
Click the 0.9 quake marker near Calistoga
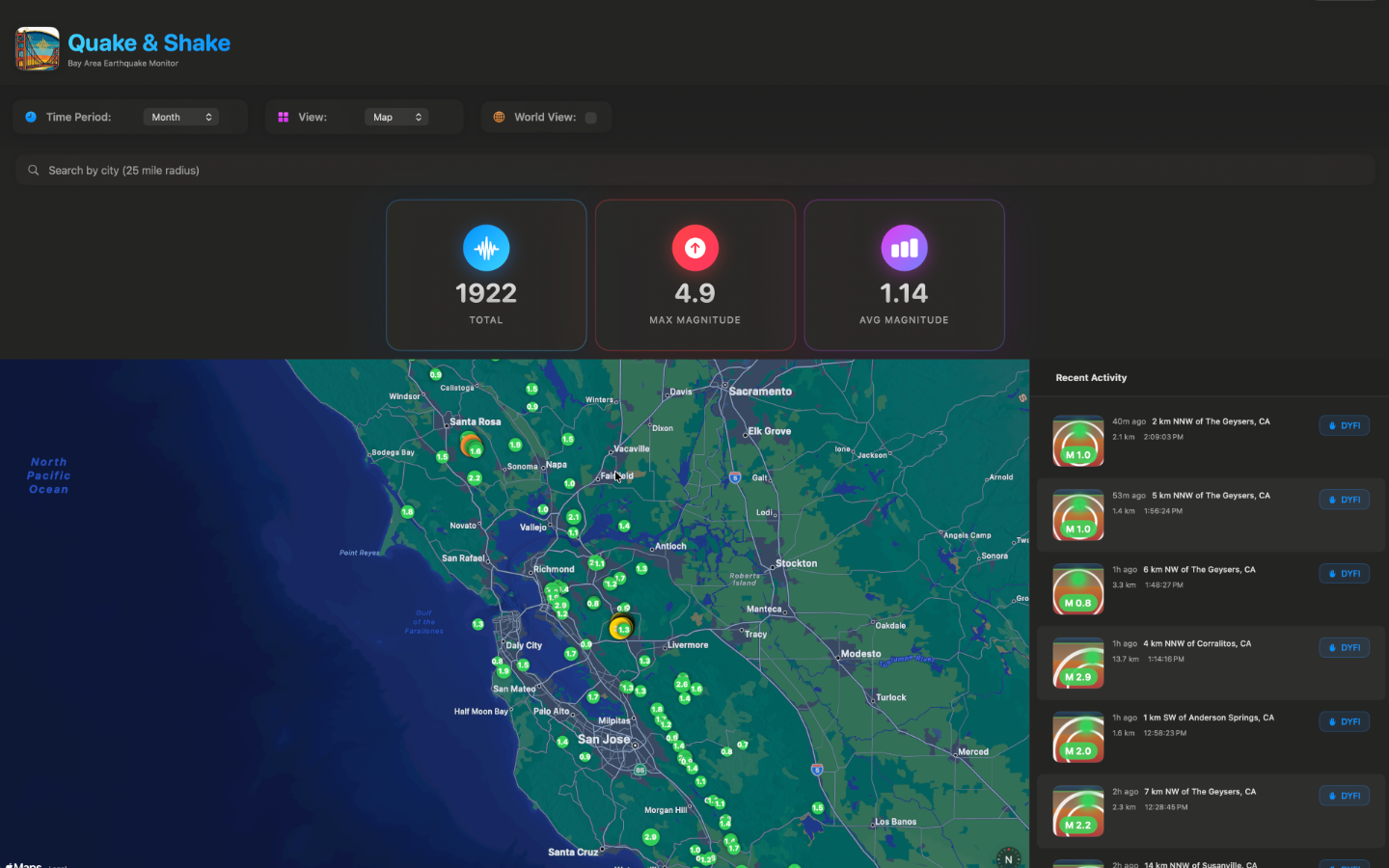coord(436,374)
